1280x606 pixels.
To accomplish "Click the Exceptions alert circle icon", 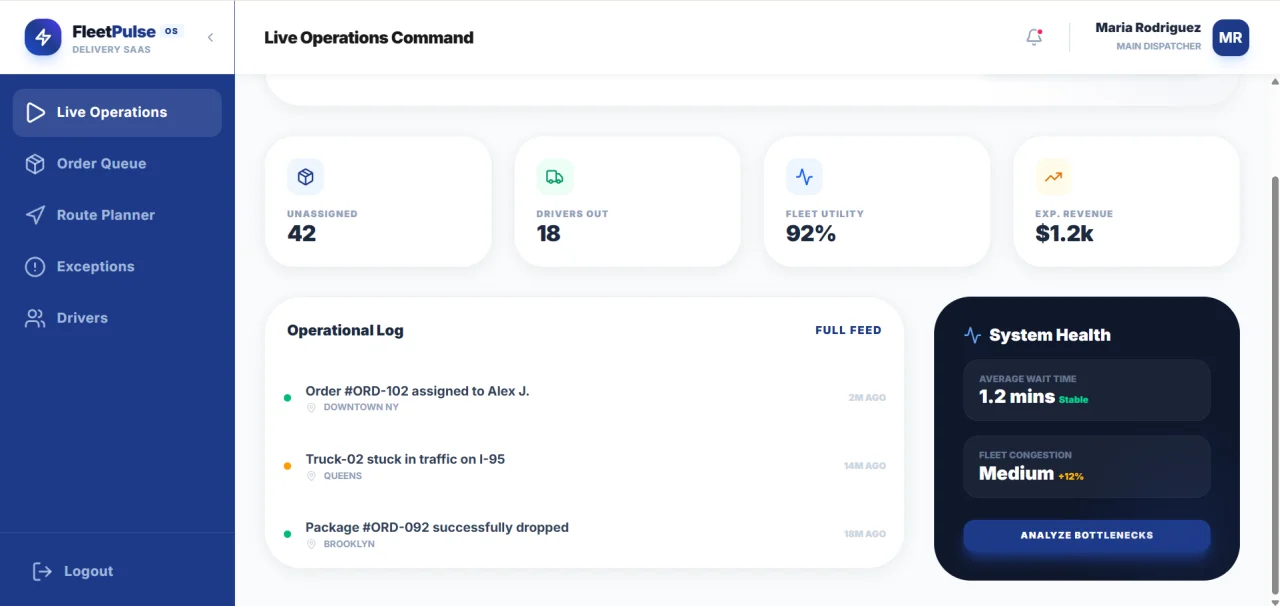I will click(36, 267).
